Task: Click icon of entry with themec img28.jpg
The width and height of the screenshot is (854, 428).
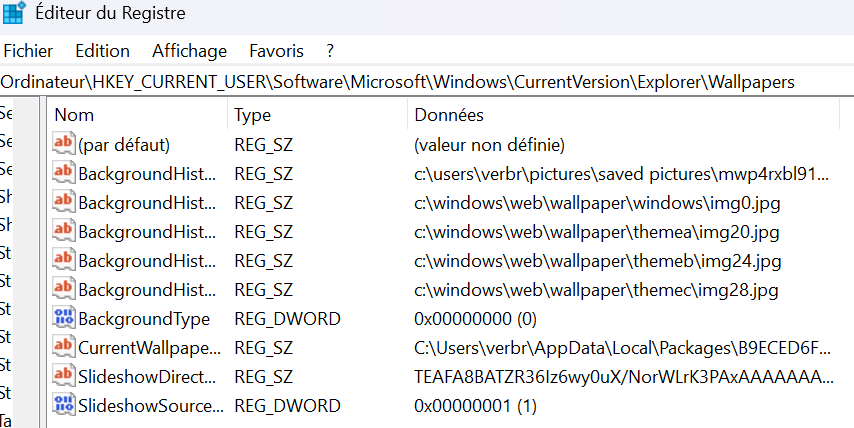Action: click(x=63, y=289)
